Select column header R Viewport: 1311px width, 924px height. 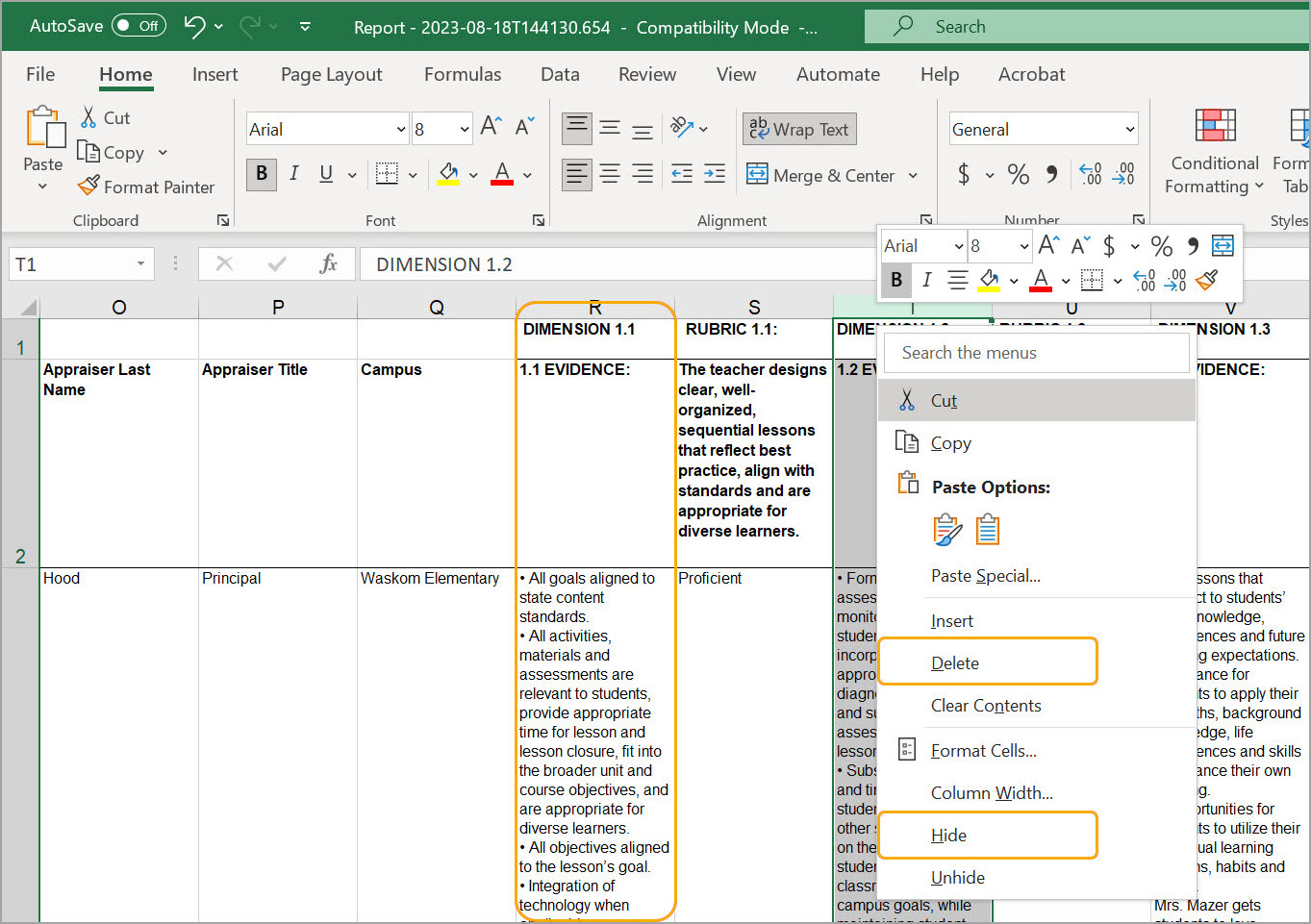(595, 308)
